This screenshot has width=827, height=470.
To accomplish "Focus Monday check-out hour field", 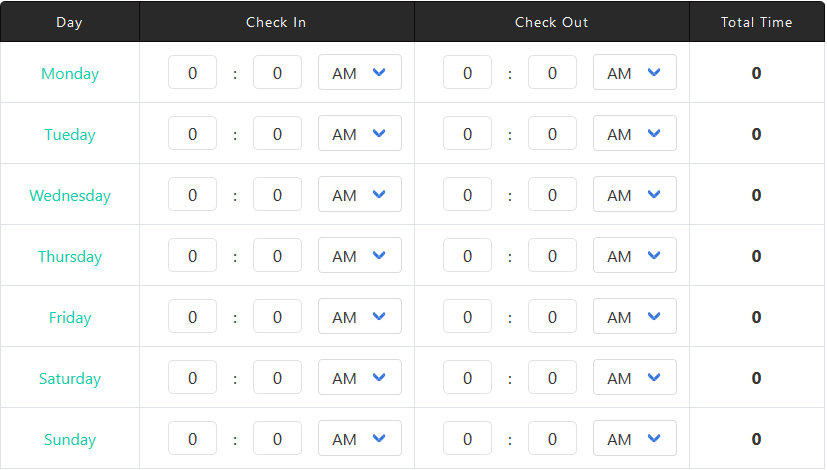I will point(467,72).
